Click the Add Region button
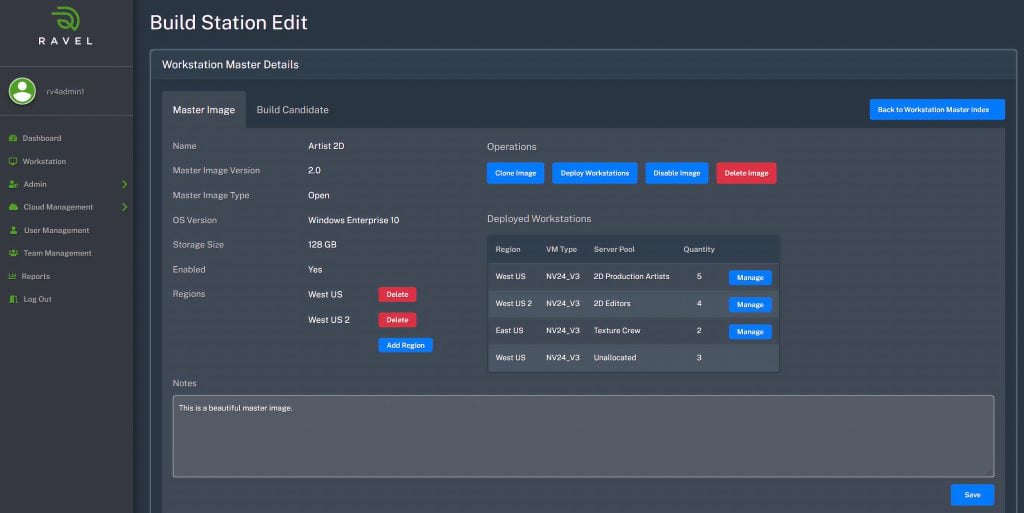This screenshot has height=513, width=1024. (405, 345)
